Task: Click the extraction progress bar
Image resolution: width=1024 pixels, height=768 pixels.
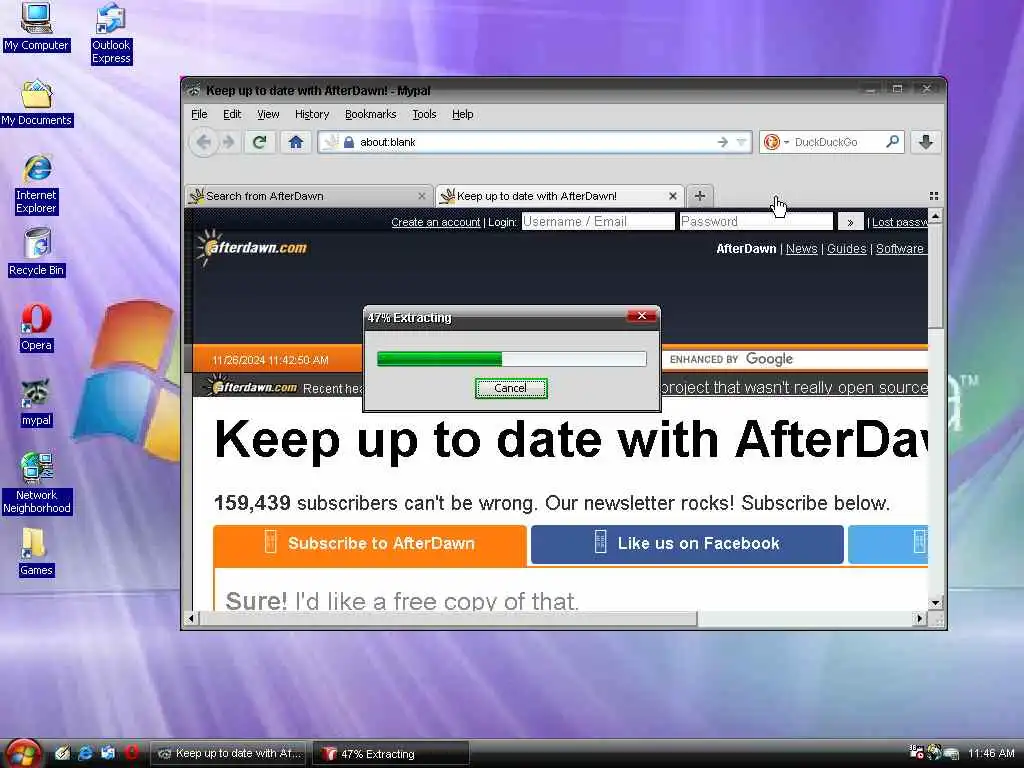Action: pos(511,359)
